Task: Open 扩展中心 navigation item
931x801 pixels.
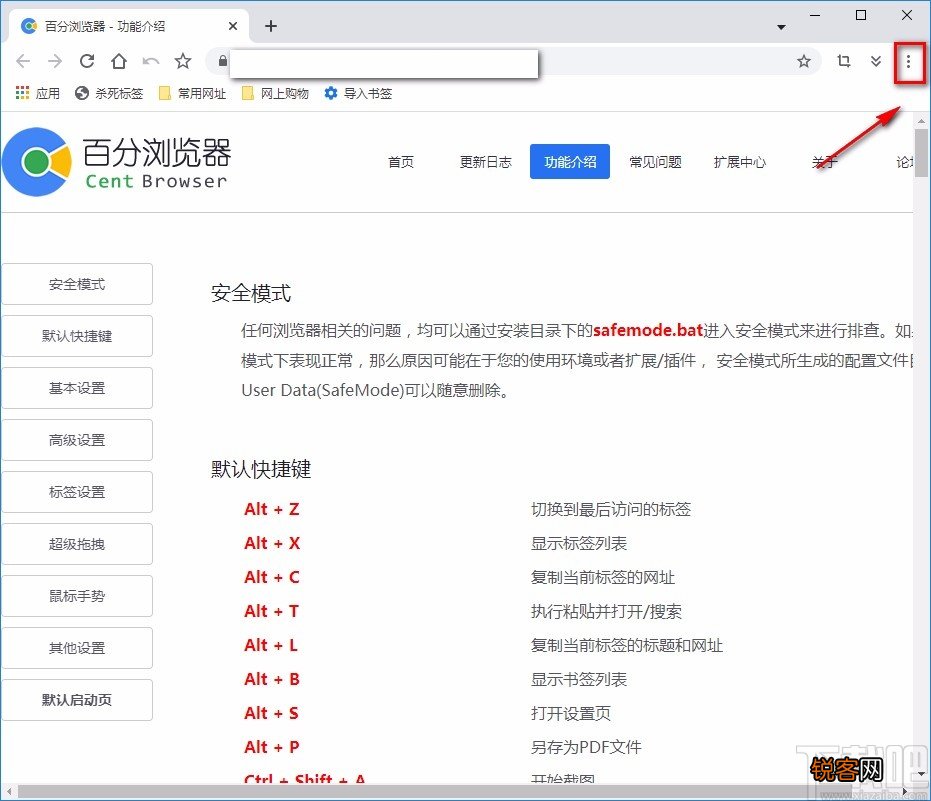Action: click(x=739, y=162)
